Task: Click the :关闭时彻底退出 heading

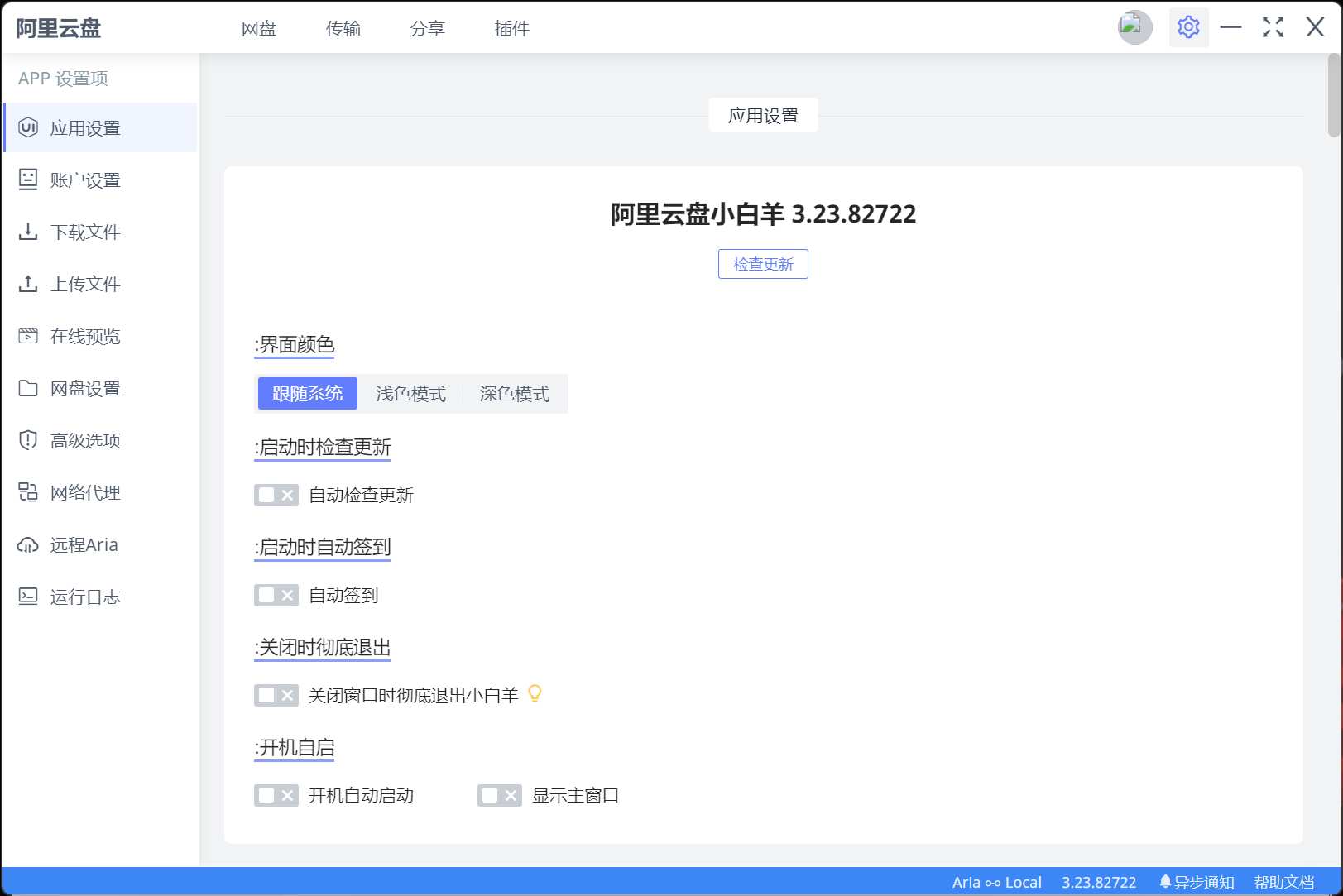Action: (x=322, y=647)
